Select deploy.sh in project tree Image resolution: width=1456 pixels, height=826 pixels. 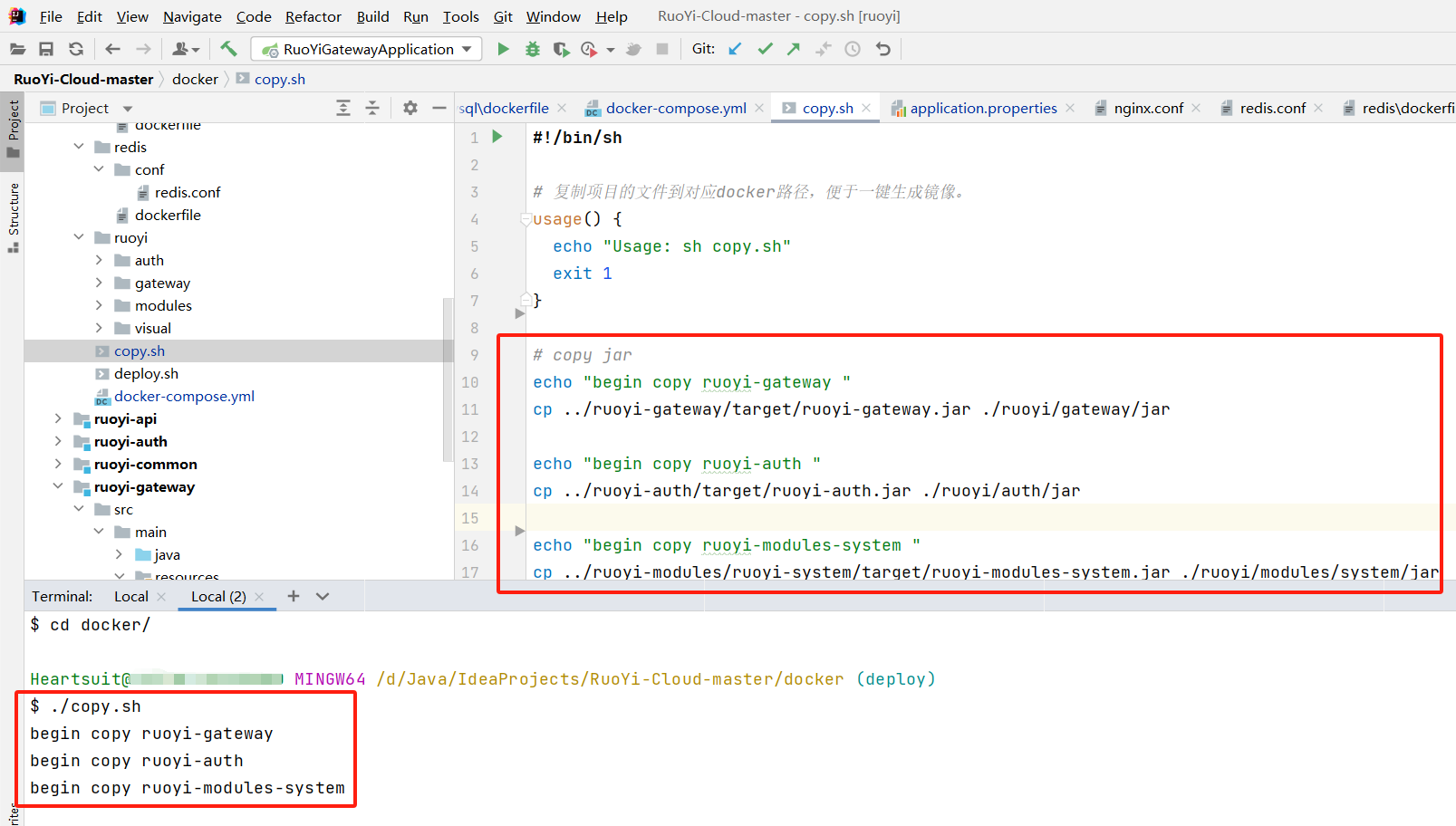click(146, 373)
